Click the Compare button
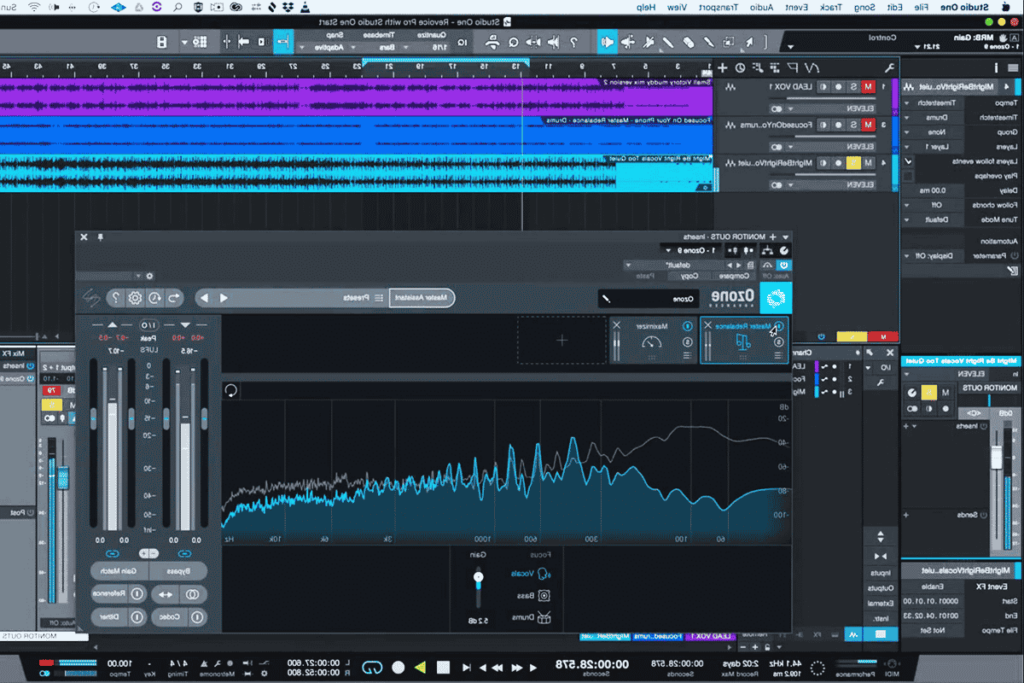Screen dimensions: 1024x683 734,276
